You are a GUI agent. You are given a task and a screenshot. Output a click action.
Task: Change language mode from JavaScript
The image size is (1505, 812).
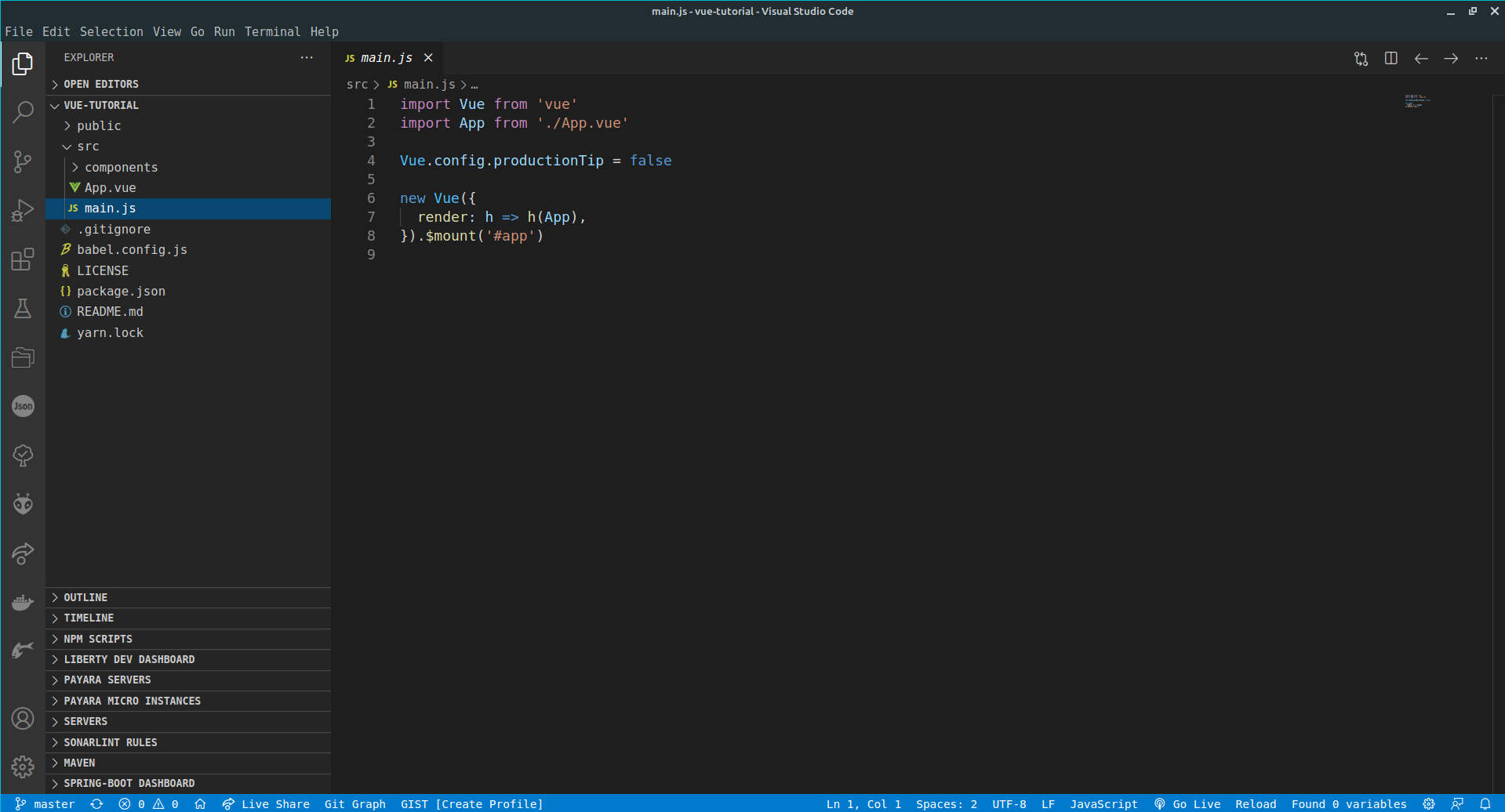point(1103,803)
